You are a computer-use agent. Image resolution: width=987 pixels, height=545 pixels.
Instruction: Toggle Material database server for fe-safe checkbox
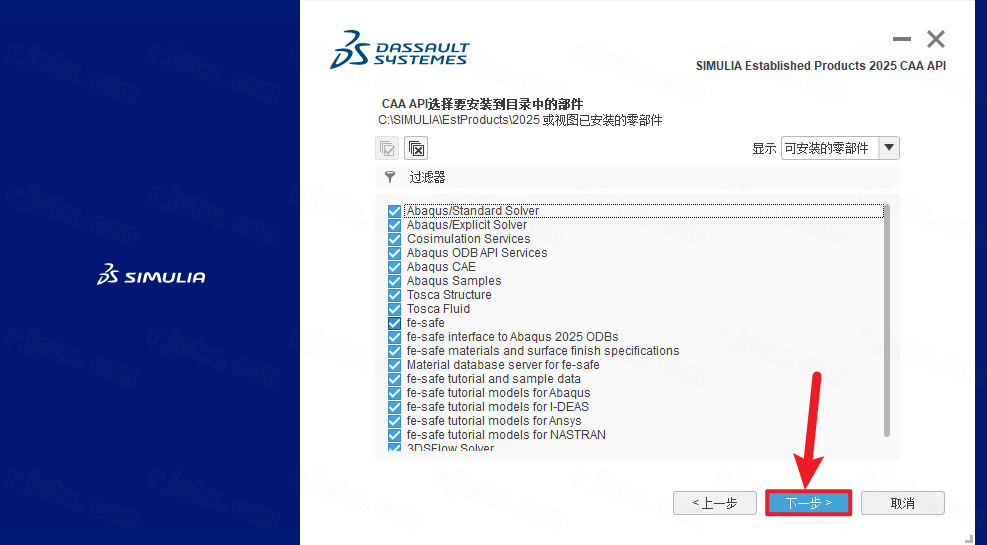(x=395, y=365)
